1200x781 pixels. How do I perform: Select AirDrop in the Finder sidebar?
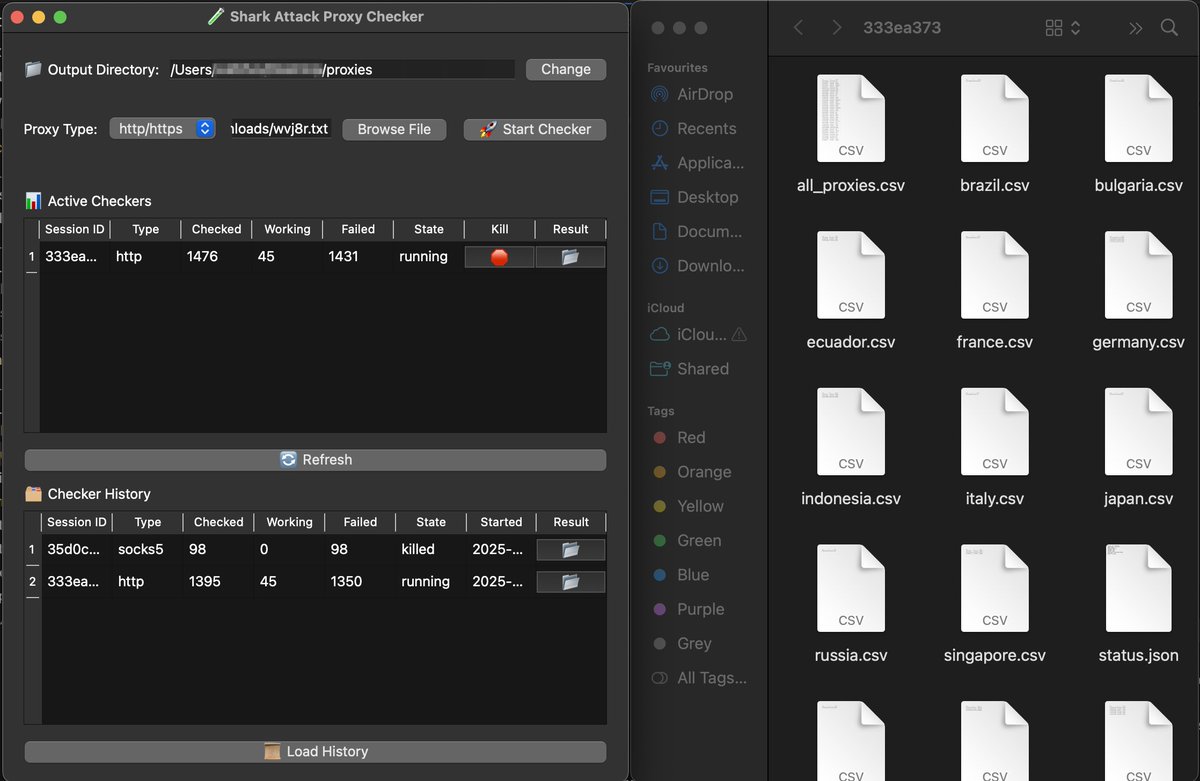703,94
